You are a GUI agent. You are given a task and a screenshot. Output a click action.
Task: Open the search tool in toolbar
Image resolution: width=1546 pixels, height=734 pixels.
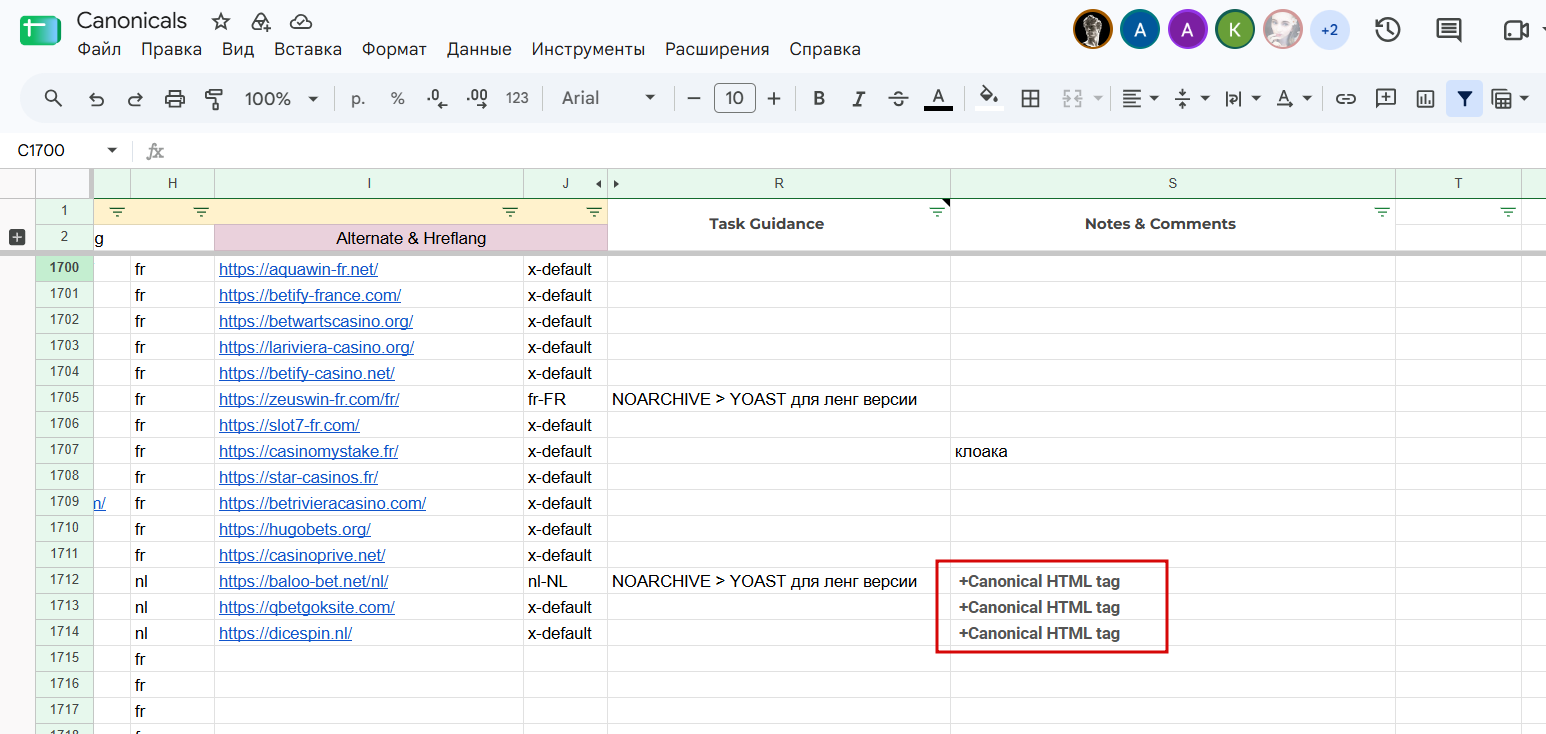pos(54,98)
